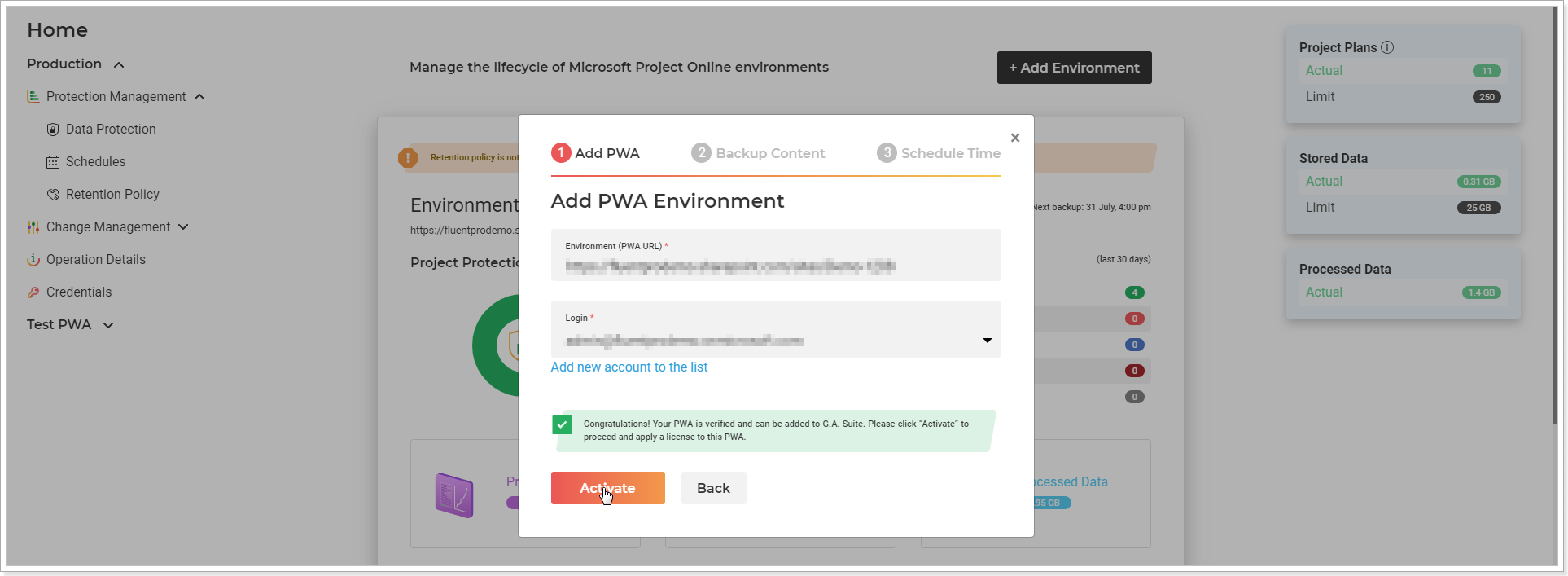1568x576 pixels.
Task: Click the blue 0 count badge
Action: tap(1134, 345)
